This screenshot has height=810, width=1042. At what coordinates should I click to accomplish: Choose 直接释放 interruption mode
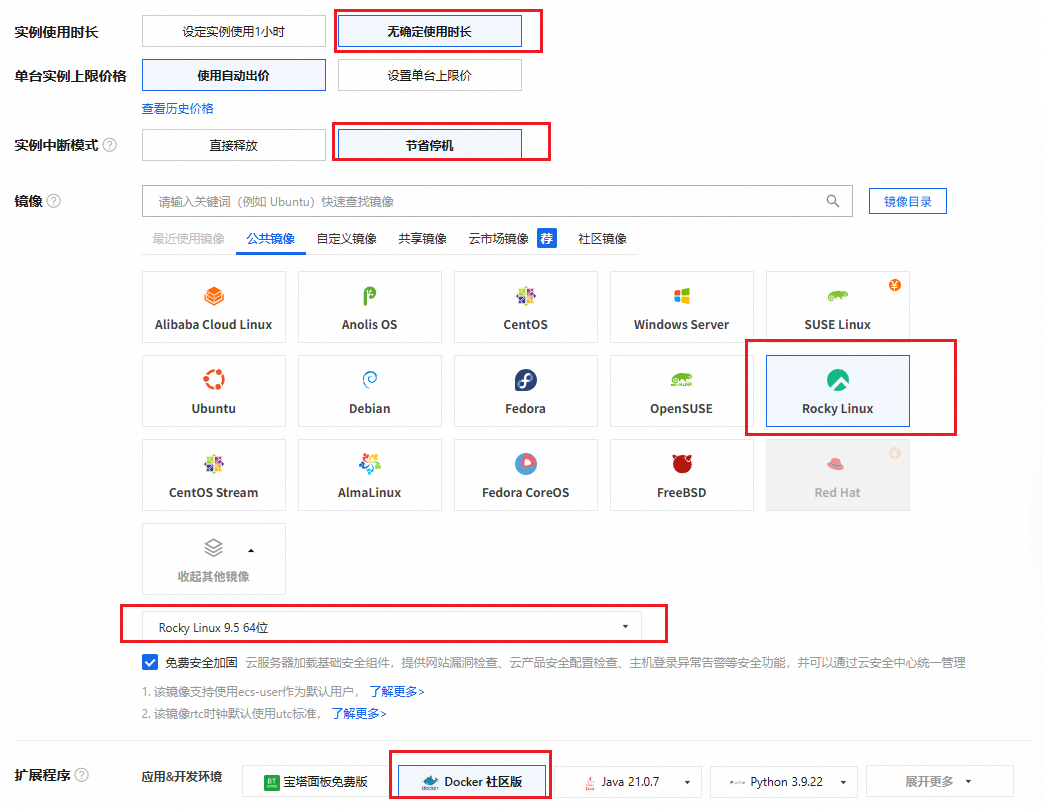[x=233, y=145]
